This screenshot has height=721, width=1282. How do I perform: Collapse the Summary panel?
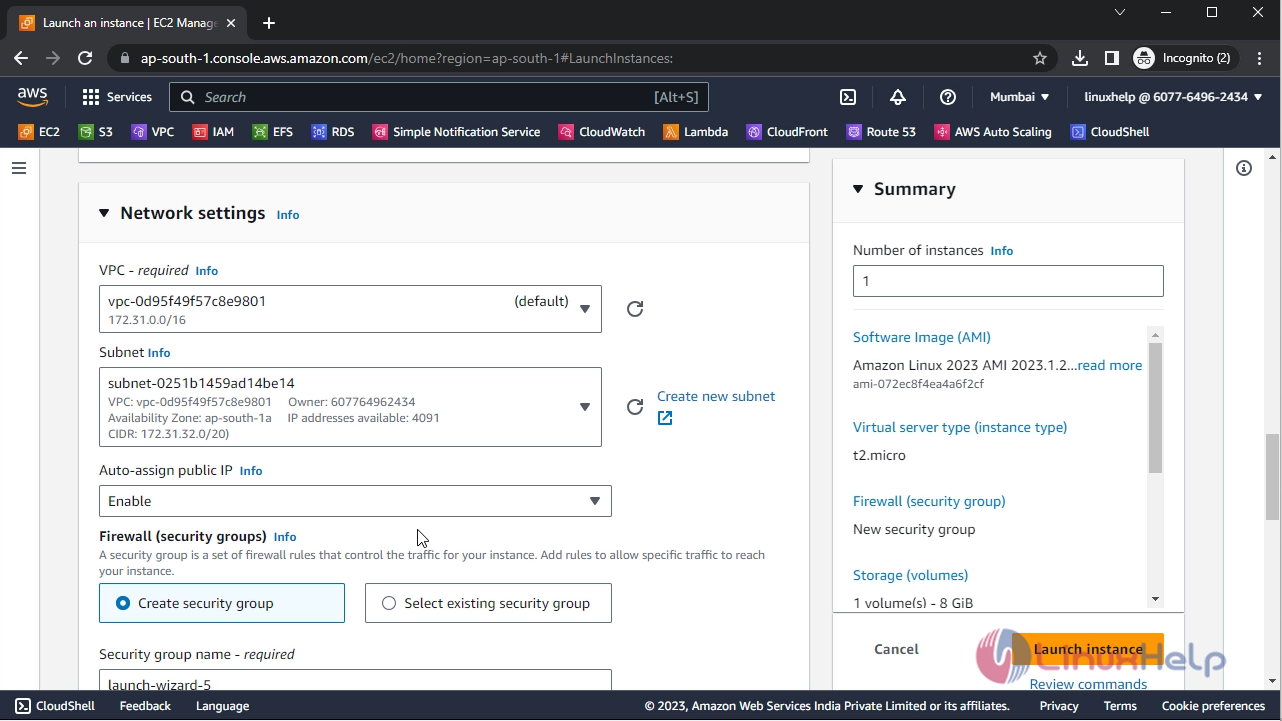coord(858,189)
